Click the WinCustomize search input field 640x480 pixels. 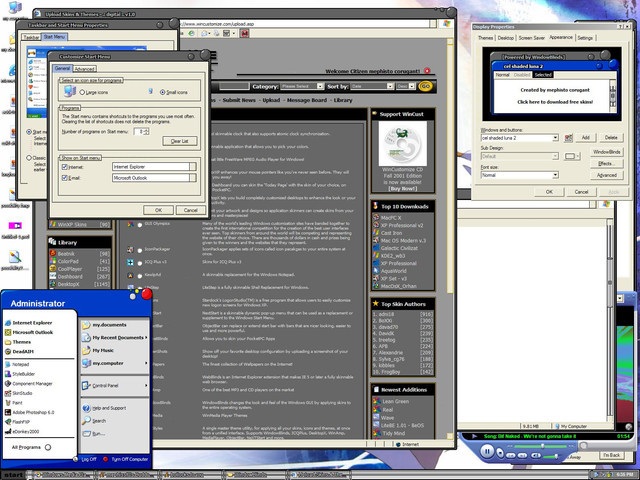pos(233,86)
